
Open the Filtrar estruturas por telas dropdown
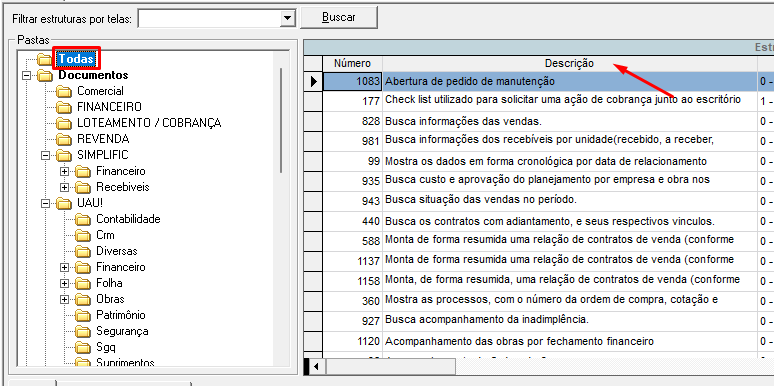(x=287, y=19)
